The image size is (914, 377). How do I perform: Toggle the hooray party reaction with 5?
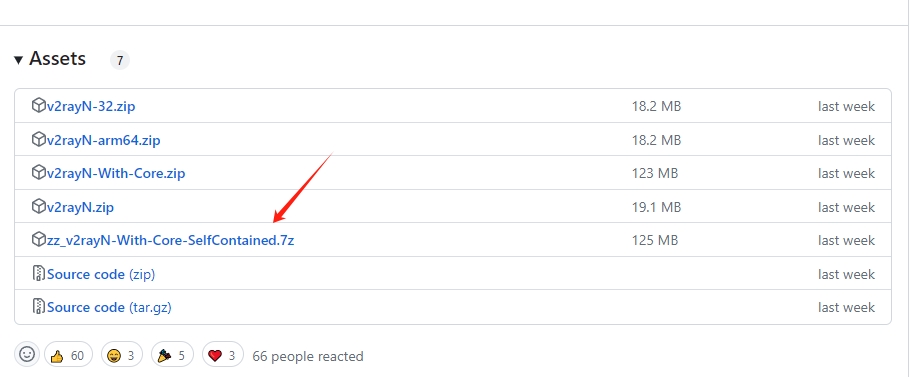point(172,355)
